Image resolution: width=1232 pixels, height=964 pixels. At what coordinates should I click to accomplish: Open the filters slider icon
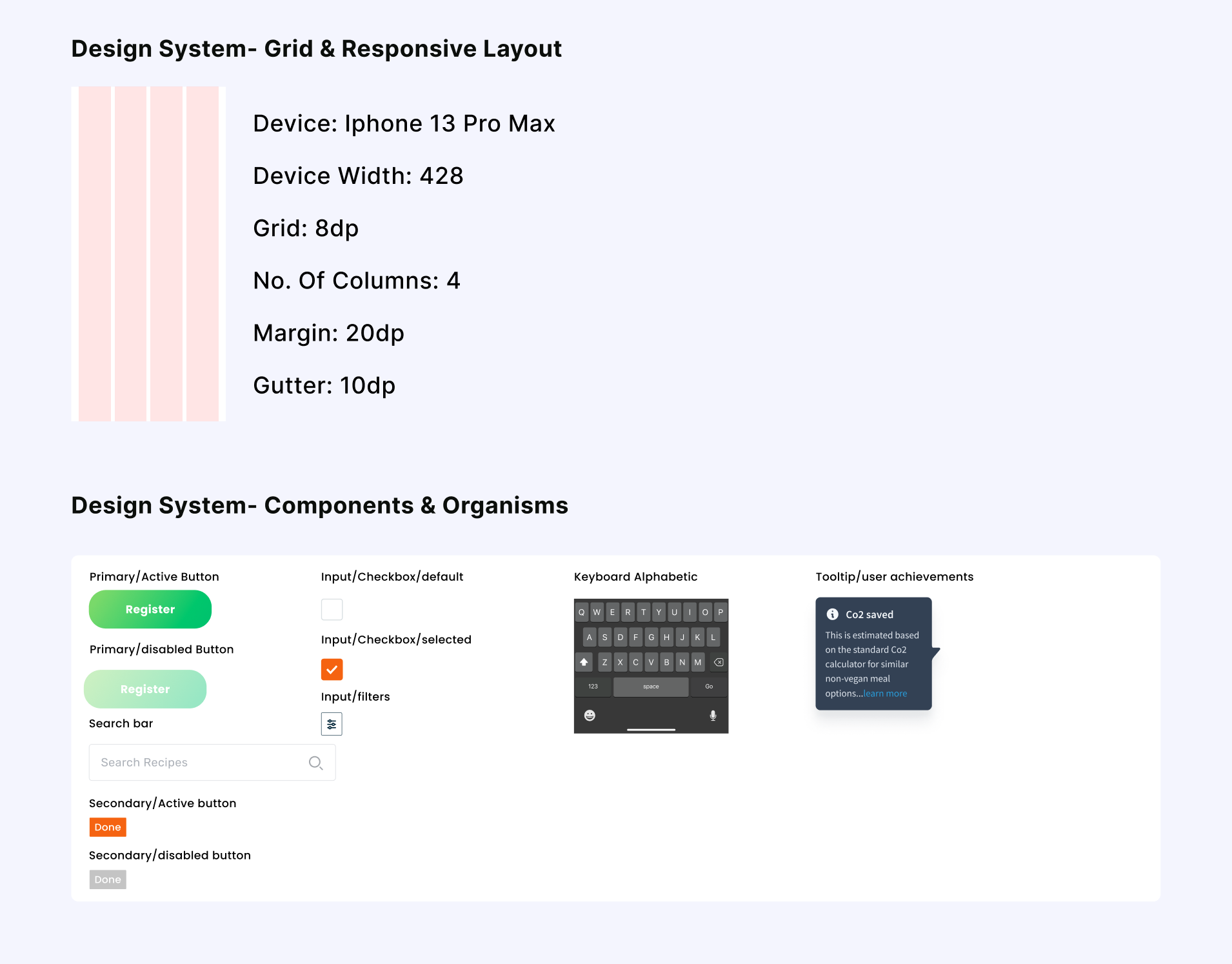332,724
